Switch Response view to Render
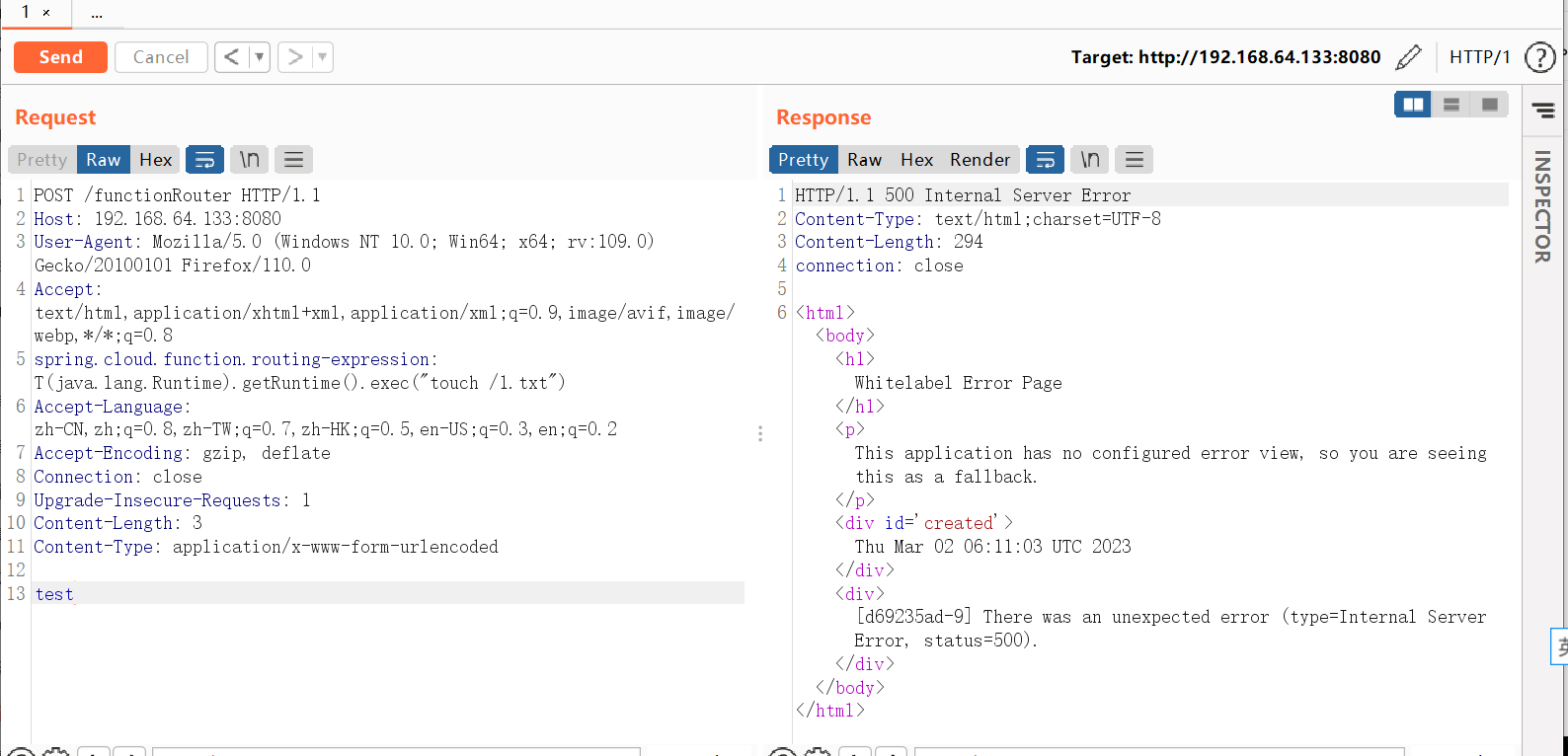This screenshot has height=756, width=1568. [x=980, y=160]
